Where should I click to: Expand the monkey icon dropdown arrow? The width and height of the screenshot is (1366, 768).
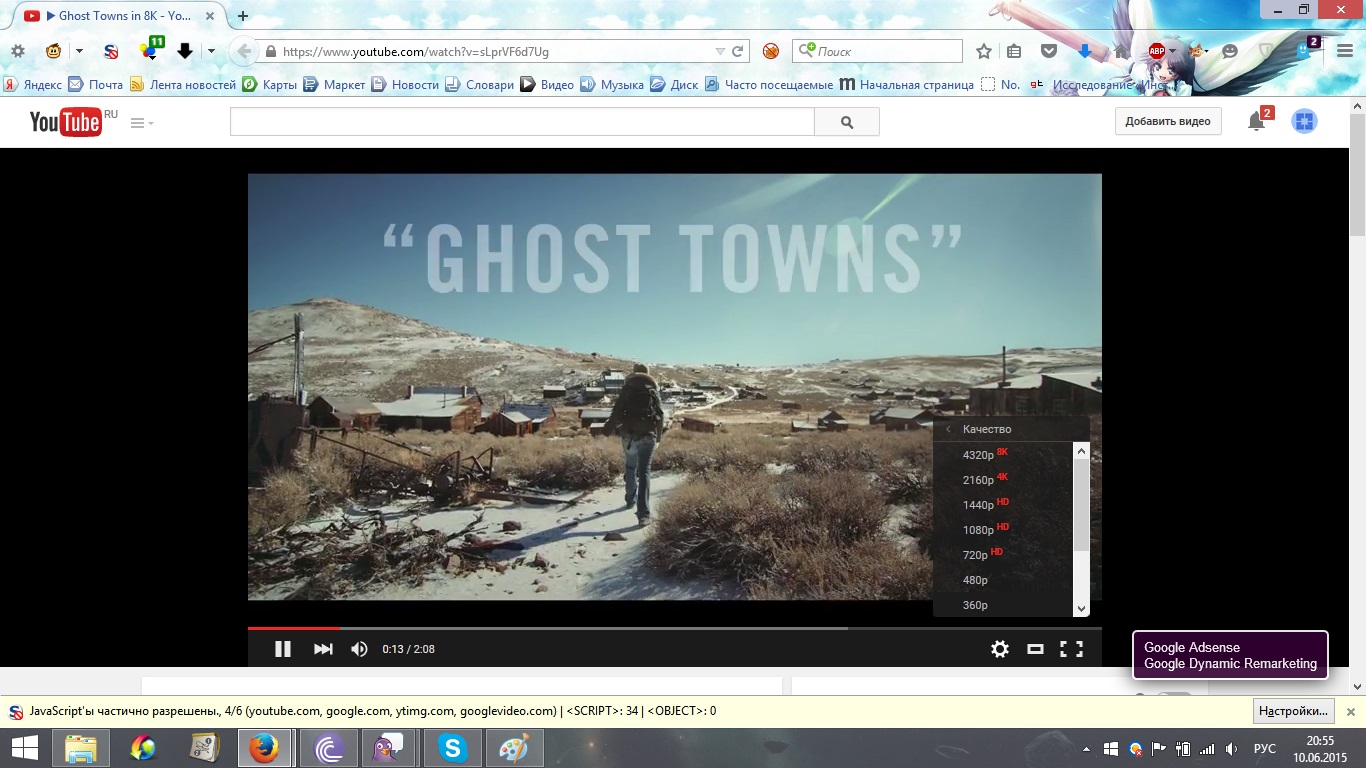pos(79,52)
